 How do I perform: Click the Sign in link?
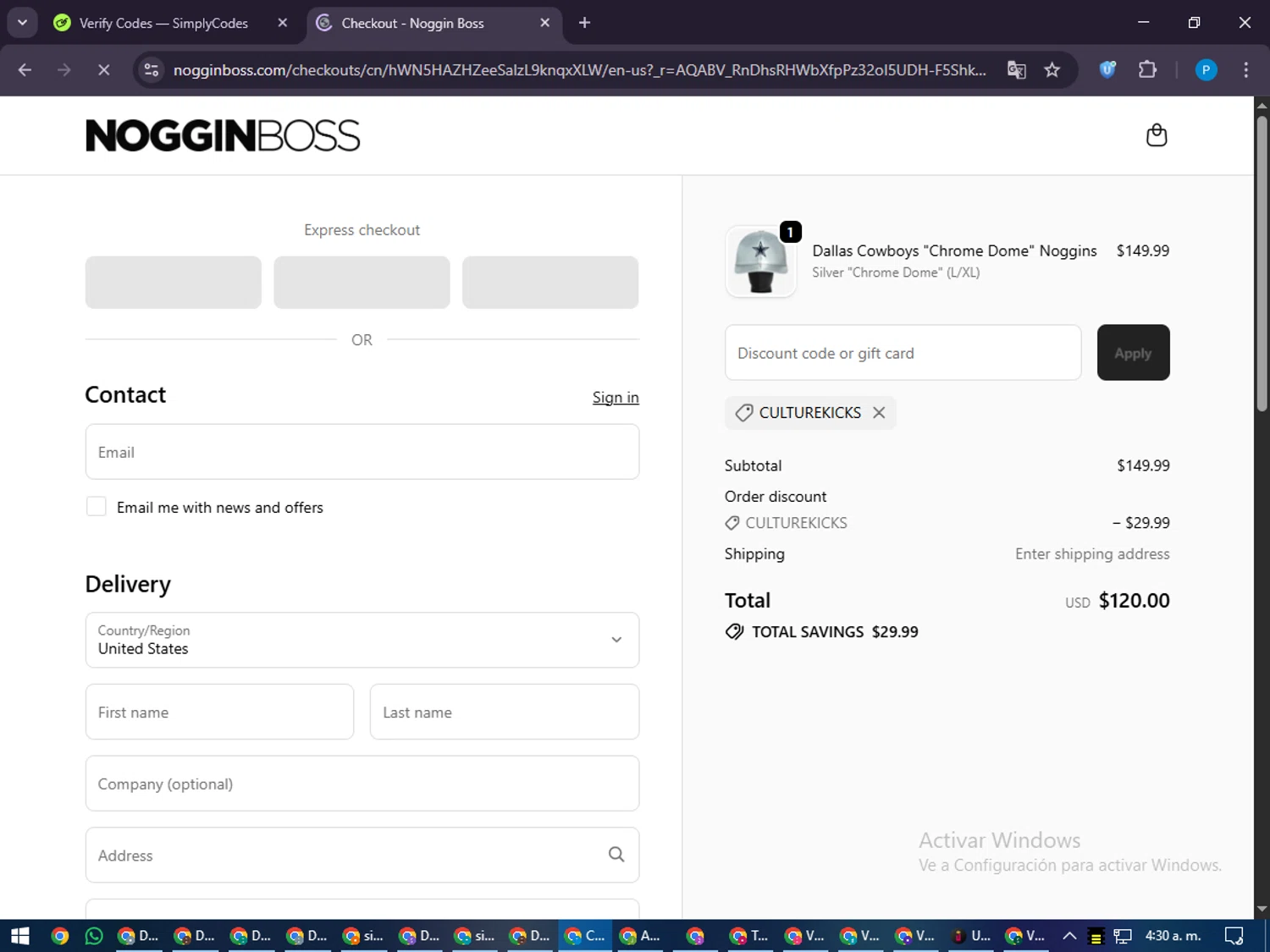(x=616, y=398)
